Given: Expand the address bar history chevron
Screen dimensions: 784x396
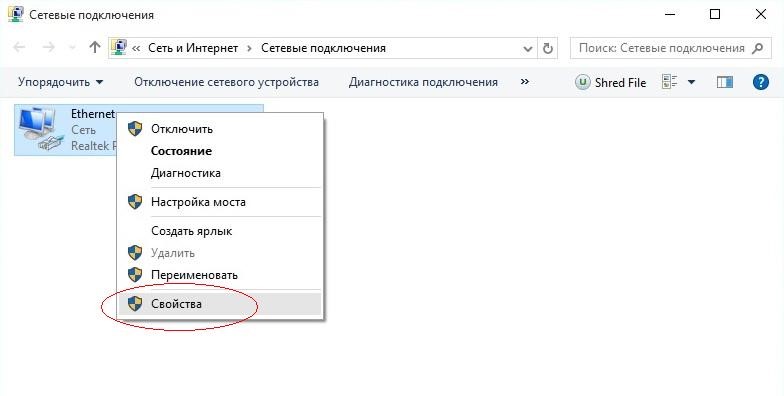Looking at the screenshot, I should click(528, 48).
